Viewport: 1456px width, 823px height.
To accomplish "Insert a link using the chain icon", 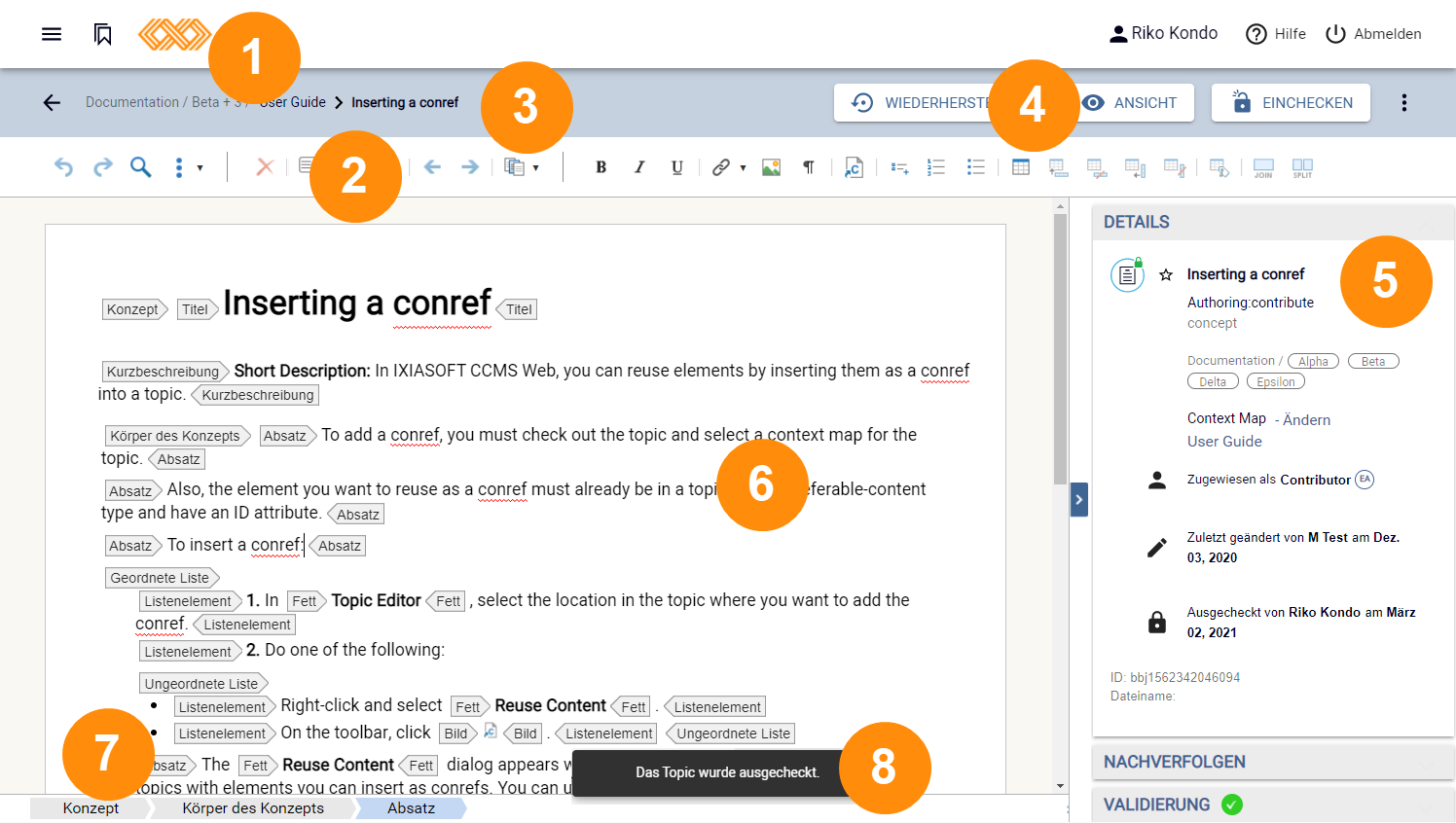I will click(720, 167).
